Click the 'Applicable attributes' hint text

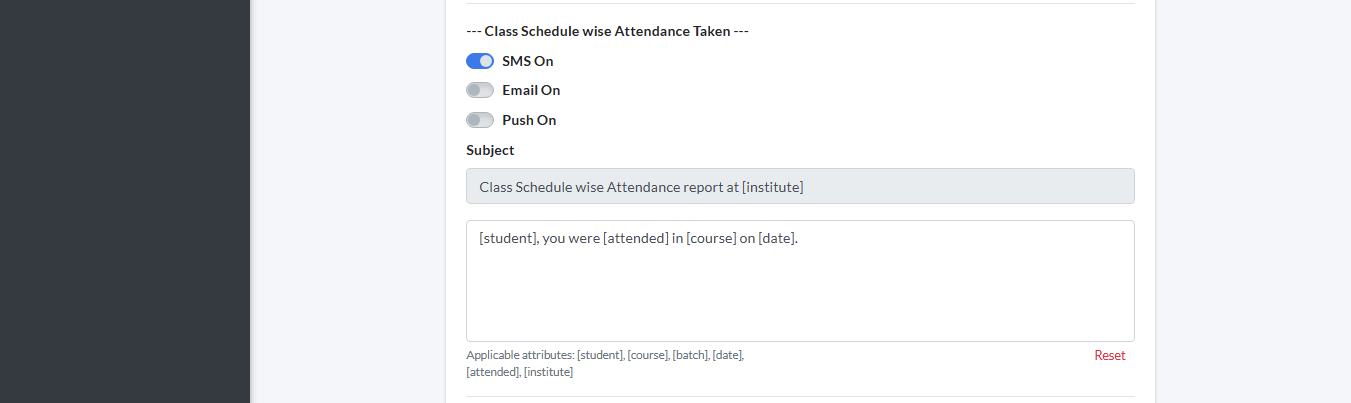click(x=520, y=355)
